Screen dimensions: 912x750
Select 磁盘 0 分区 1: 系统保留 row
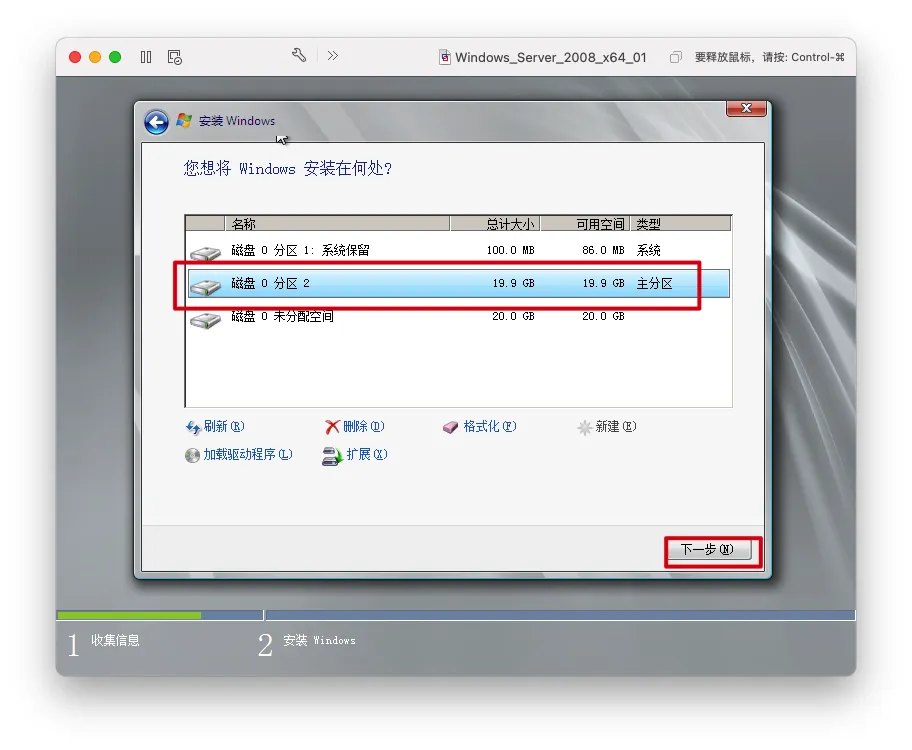coord(458,250)
